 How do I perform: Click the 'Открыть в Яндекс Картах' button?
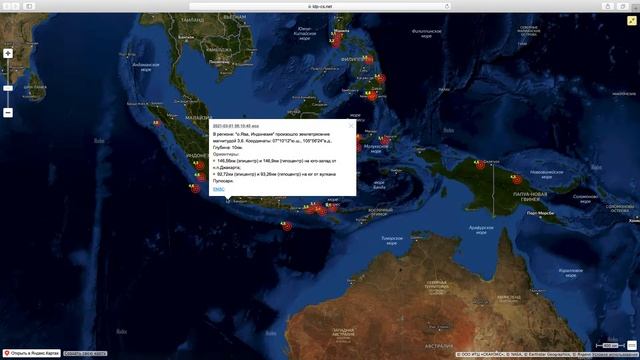click(x=32, y=353)
